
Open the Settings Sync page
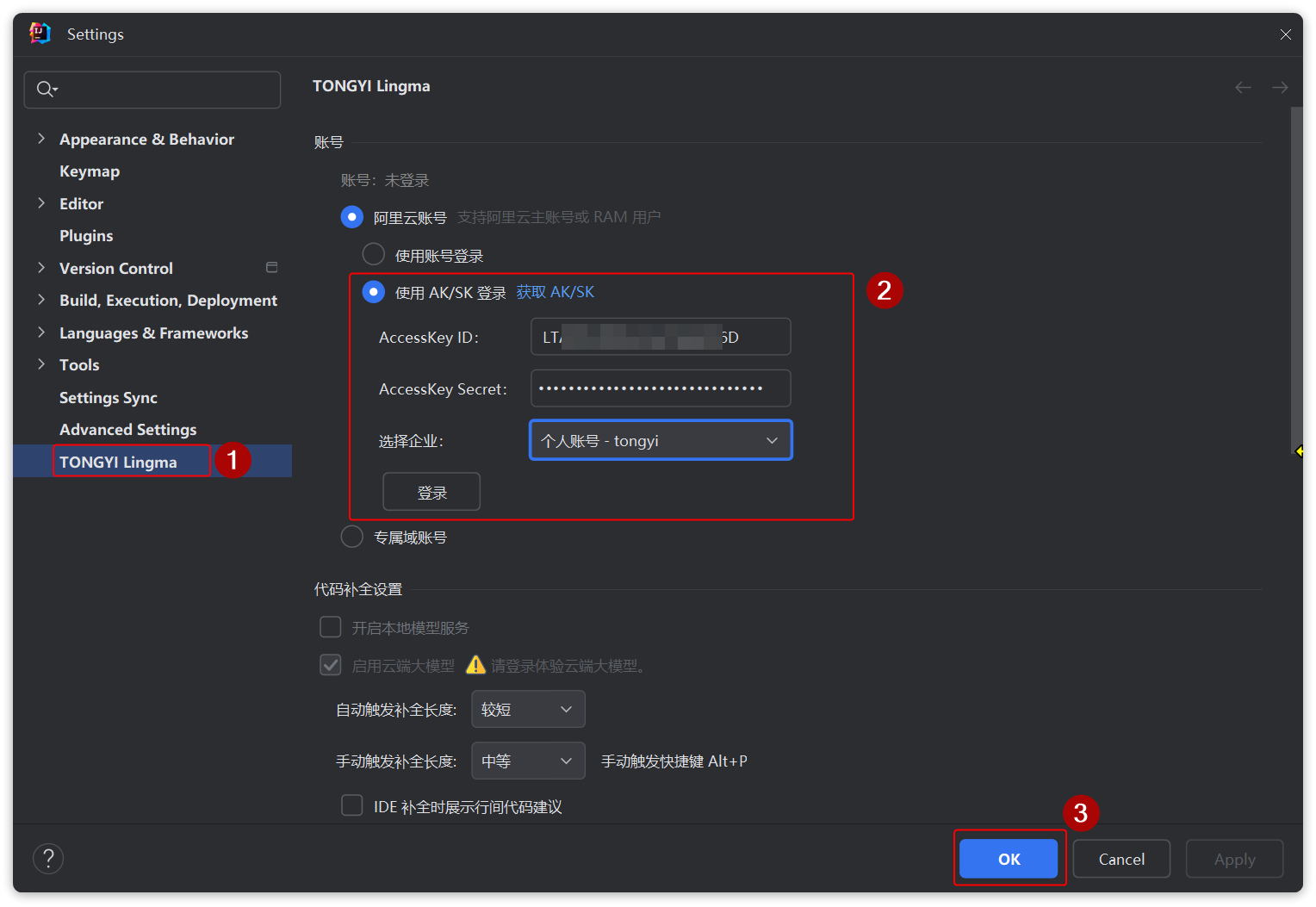[x=109, y=397]
